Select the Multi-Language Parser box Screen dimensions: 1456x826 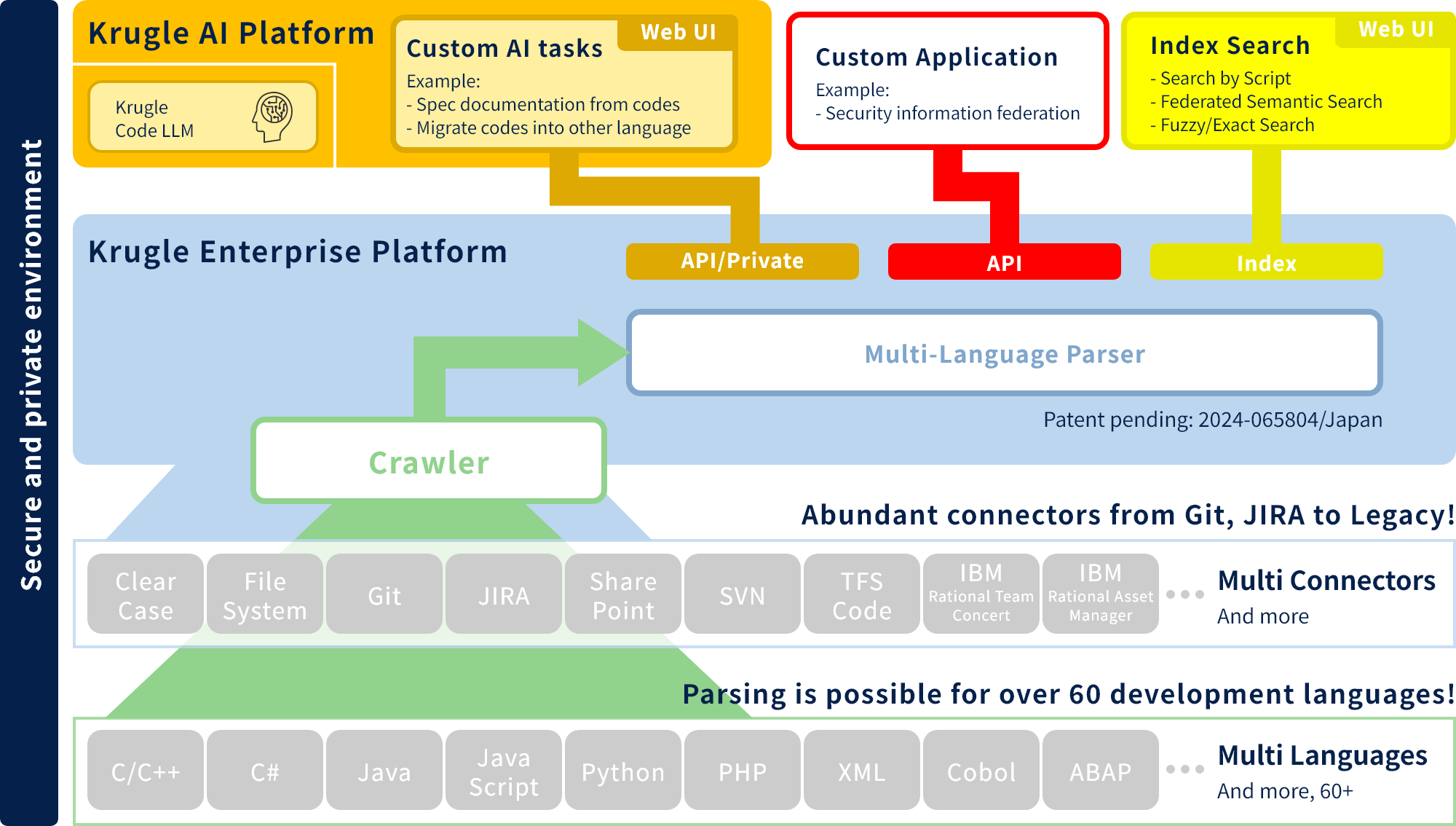coord(1004,353)
